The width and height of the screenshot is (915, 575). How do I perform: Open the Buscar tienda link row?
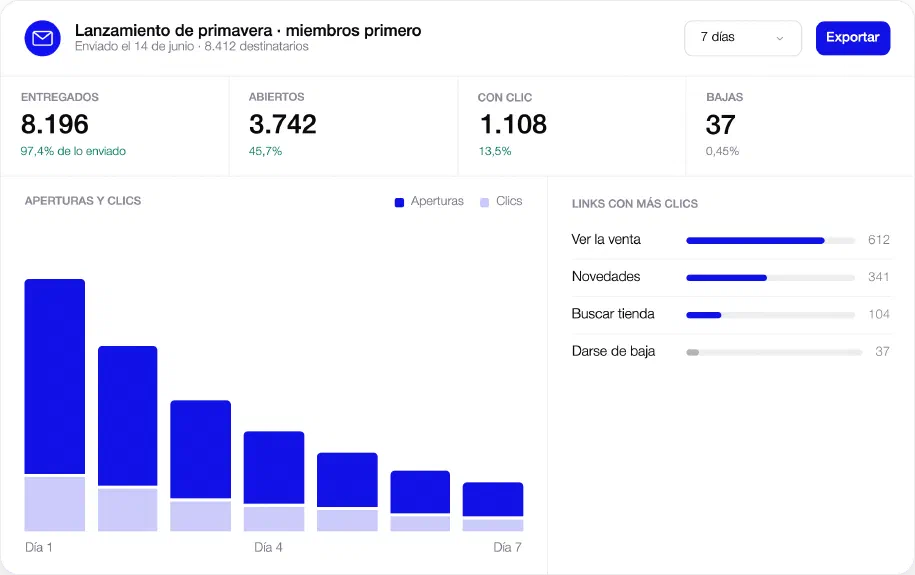pos(731,315)
